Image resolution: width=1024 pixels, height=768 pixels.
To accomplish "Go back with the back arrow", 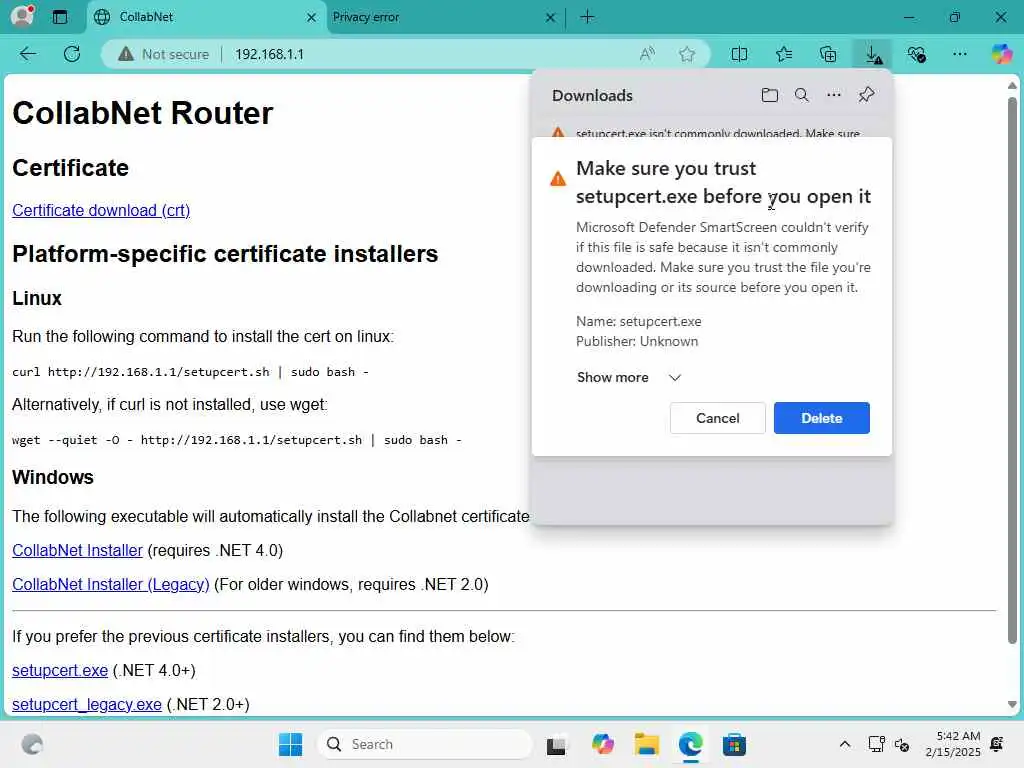I will (x=27, y=54).
